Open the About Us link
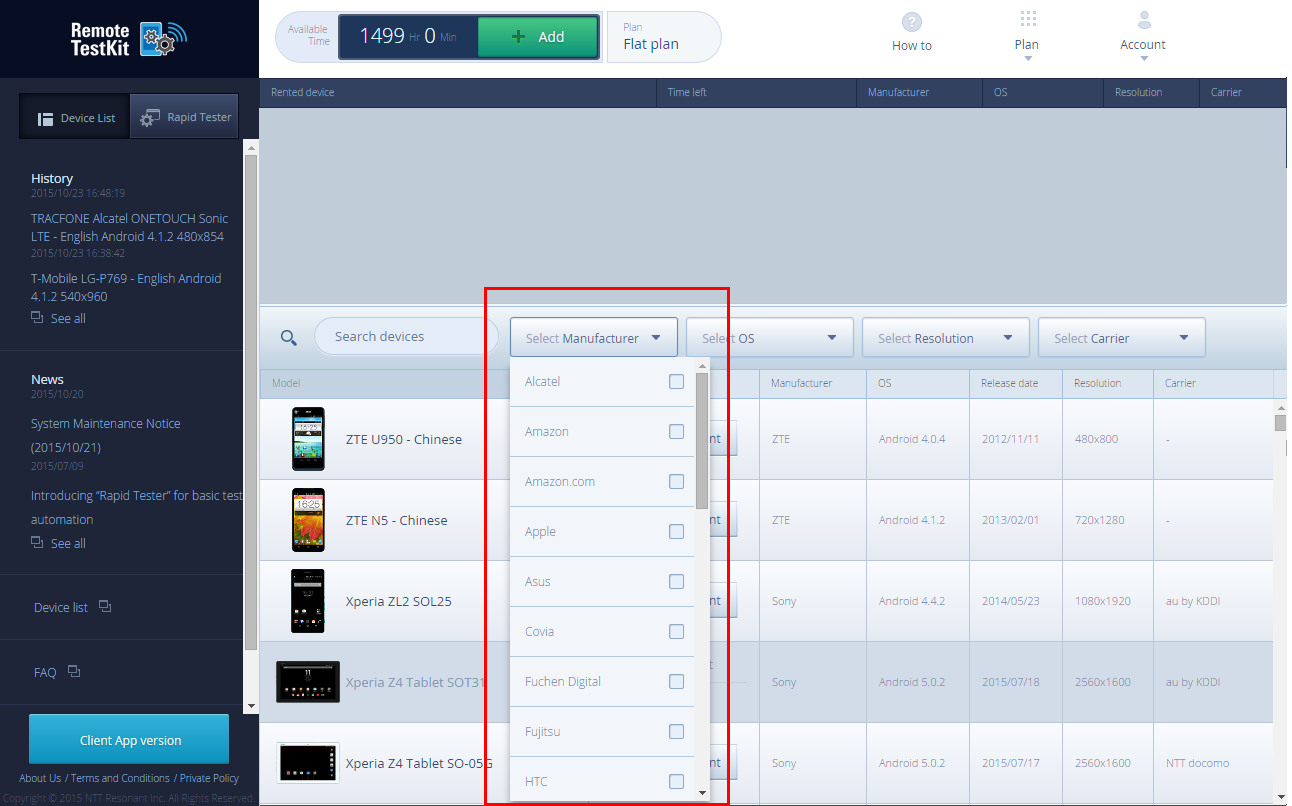 40,778
